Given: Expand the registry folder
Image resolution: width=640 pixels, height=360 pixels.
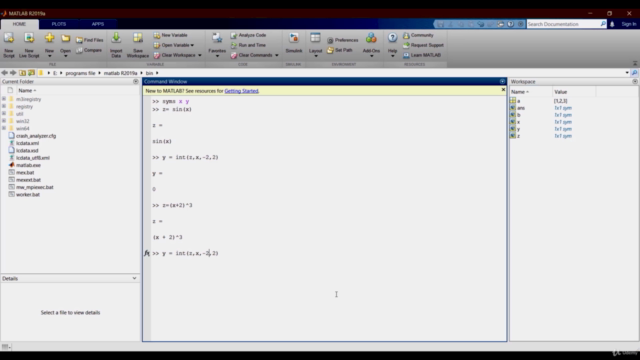Looking at the screenshot, I should pyautogui.click(x=4, y=106).
